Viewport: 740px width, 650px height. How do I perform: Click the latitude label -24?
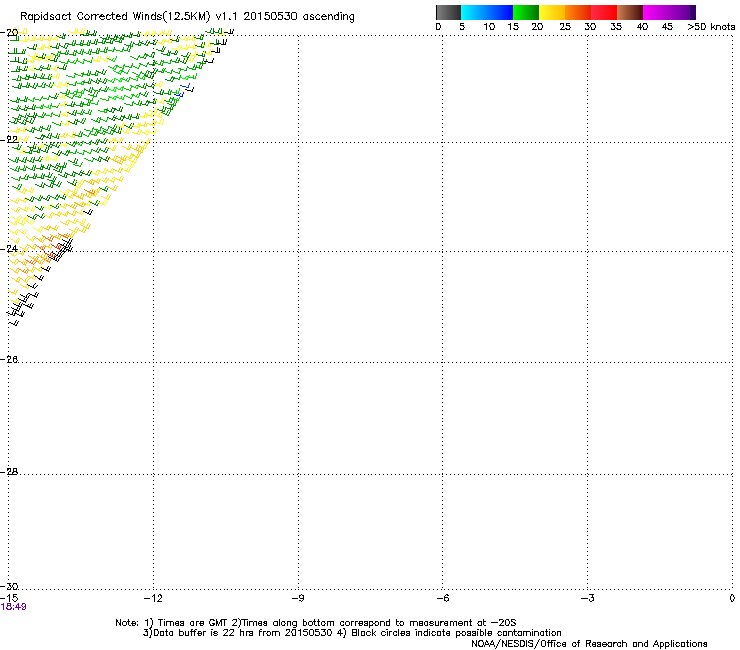(9, 249)
